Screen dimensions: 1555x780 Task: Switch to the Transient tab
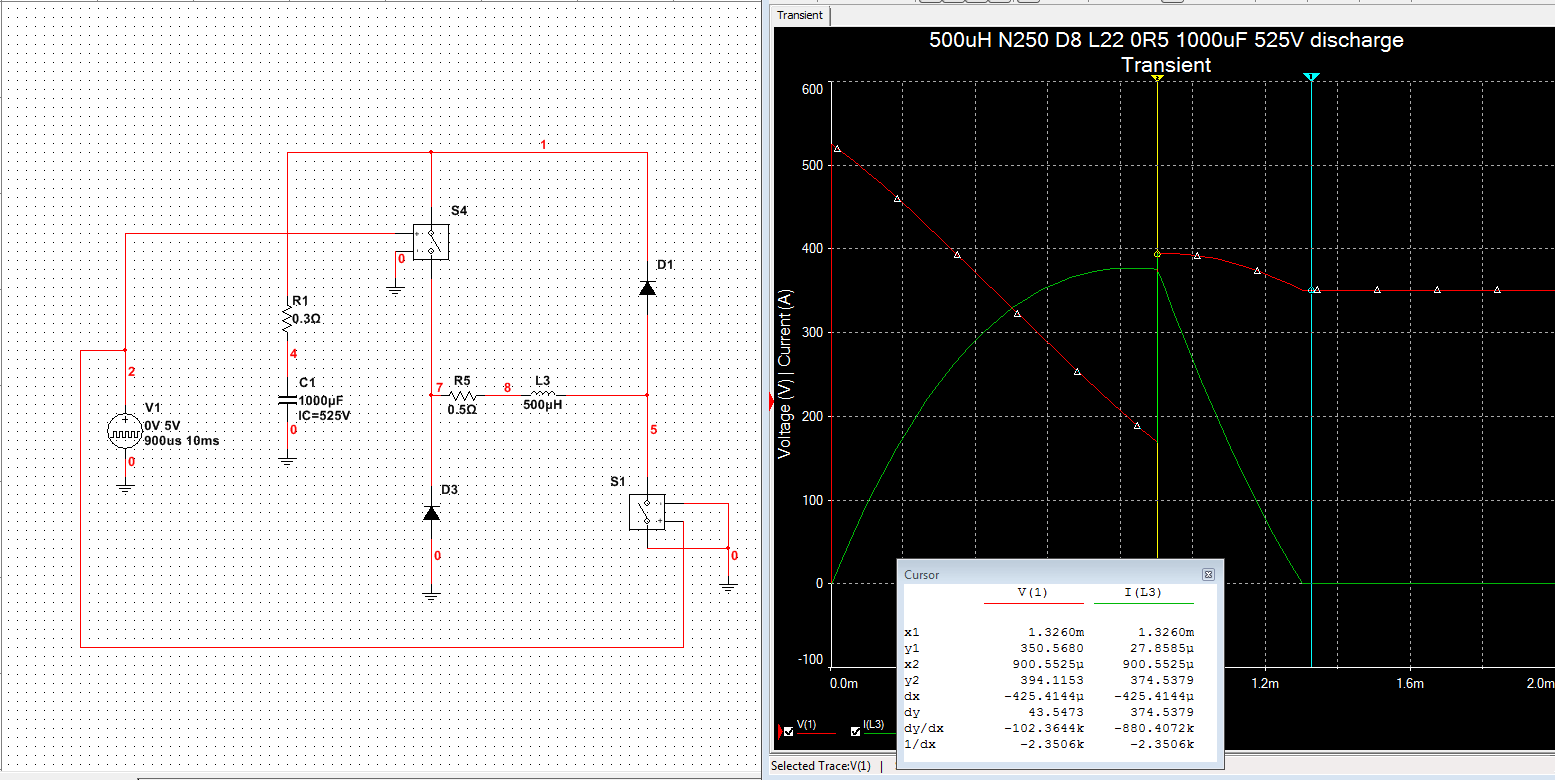point(799,15)
